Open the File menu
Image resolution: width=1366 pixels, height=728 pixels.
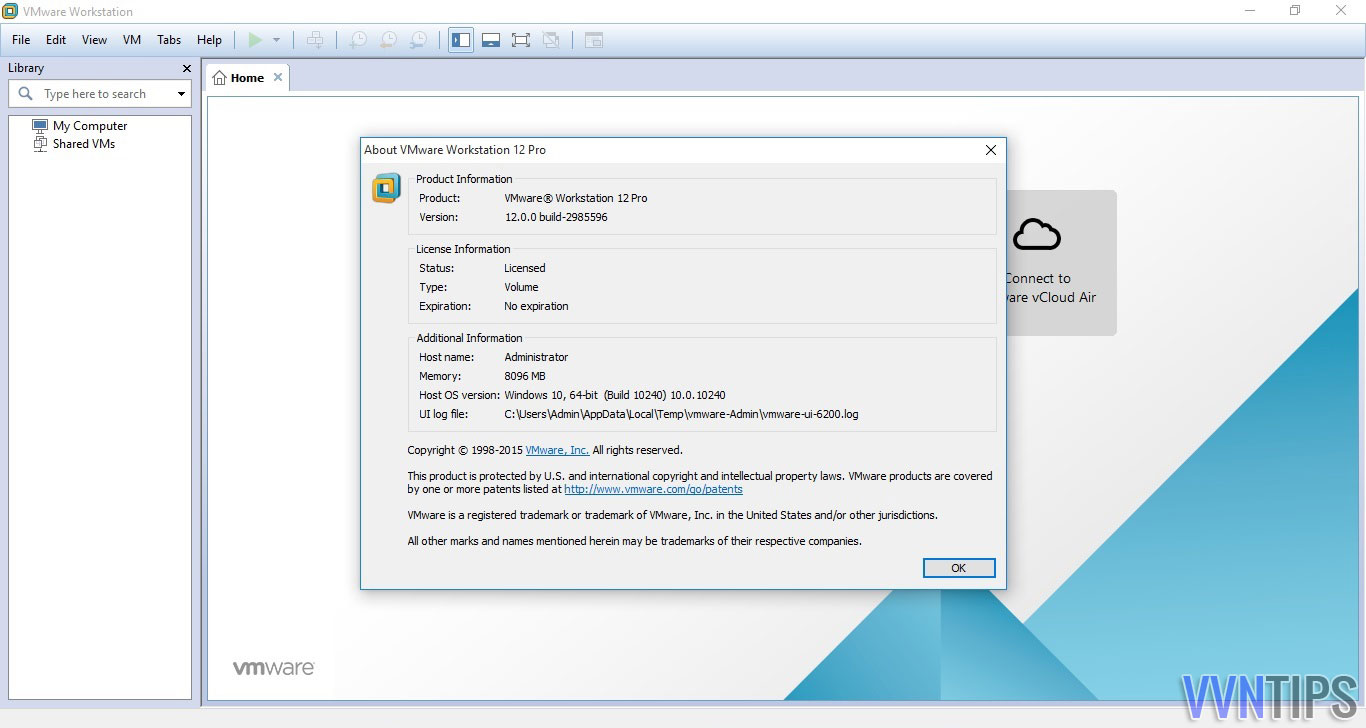pos(21,40)
